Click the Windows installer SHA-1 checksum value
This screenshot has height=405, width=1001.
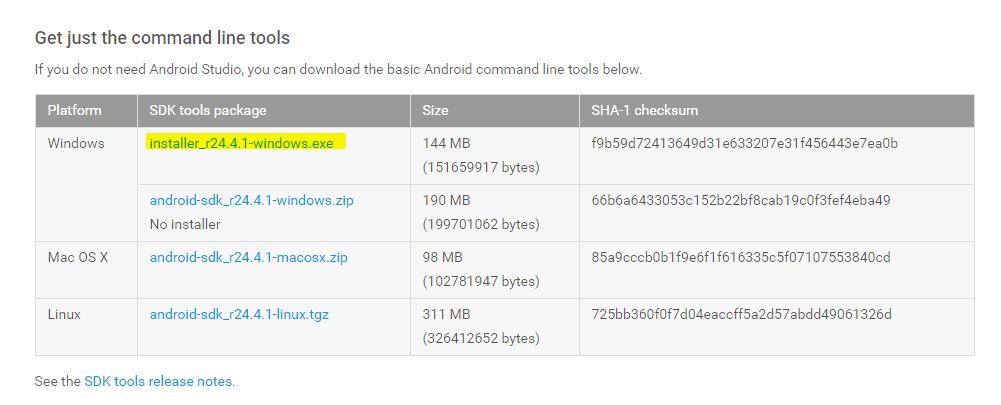(x=745, y=143)
